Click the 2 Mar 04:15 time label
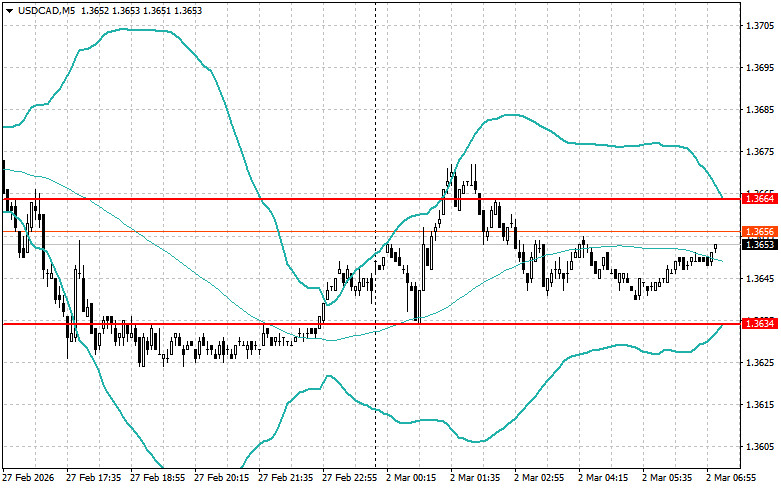 [x=603, y=478]
